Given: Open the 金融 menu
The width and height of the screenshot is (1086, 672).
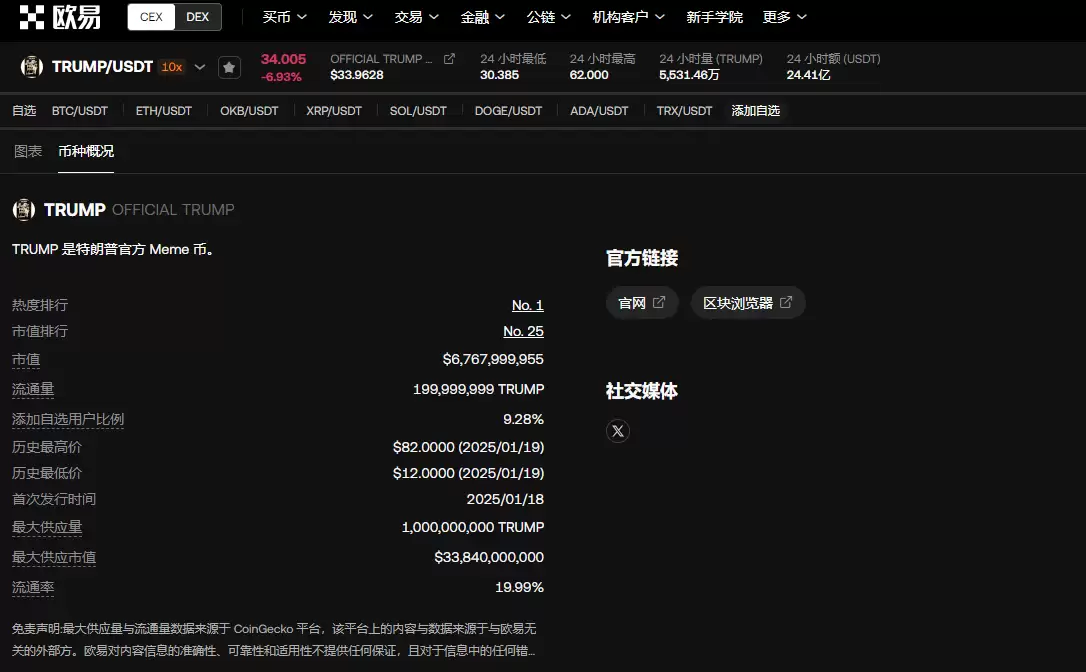Looking at the screenshot, I should (x=483, y=17).
